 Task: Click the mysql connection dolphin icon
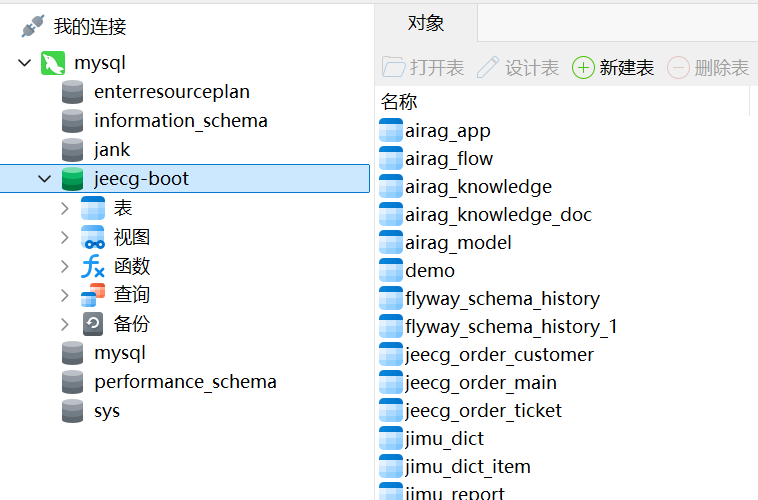click(53, 63)
